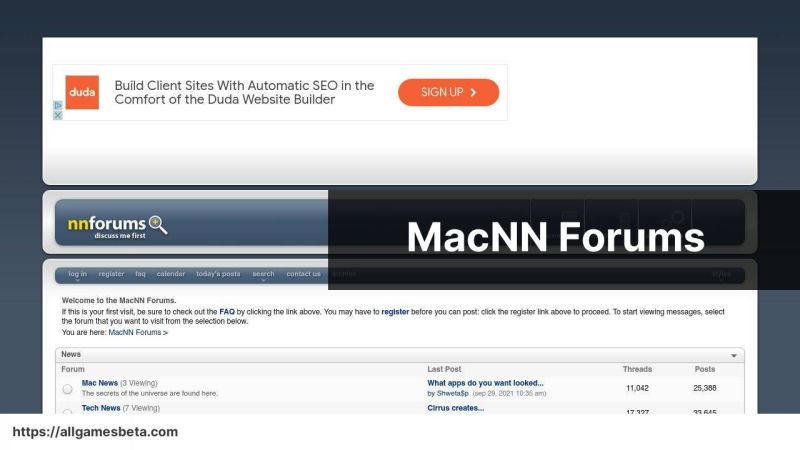800x450 pixels.
Task: Click the magnifier icon beside nnforums logo
Action: (x=158, y=224)
